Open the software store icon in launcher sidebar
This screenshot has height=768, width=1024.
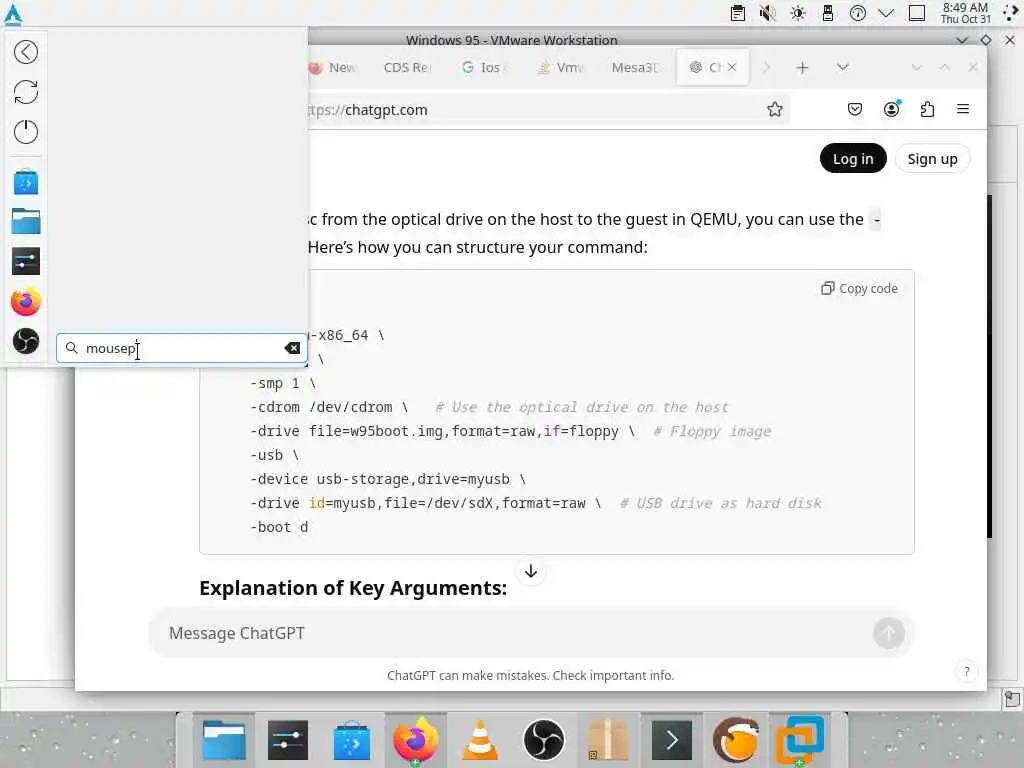26,182
